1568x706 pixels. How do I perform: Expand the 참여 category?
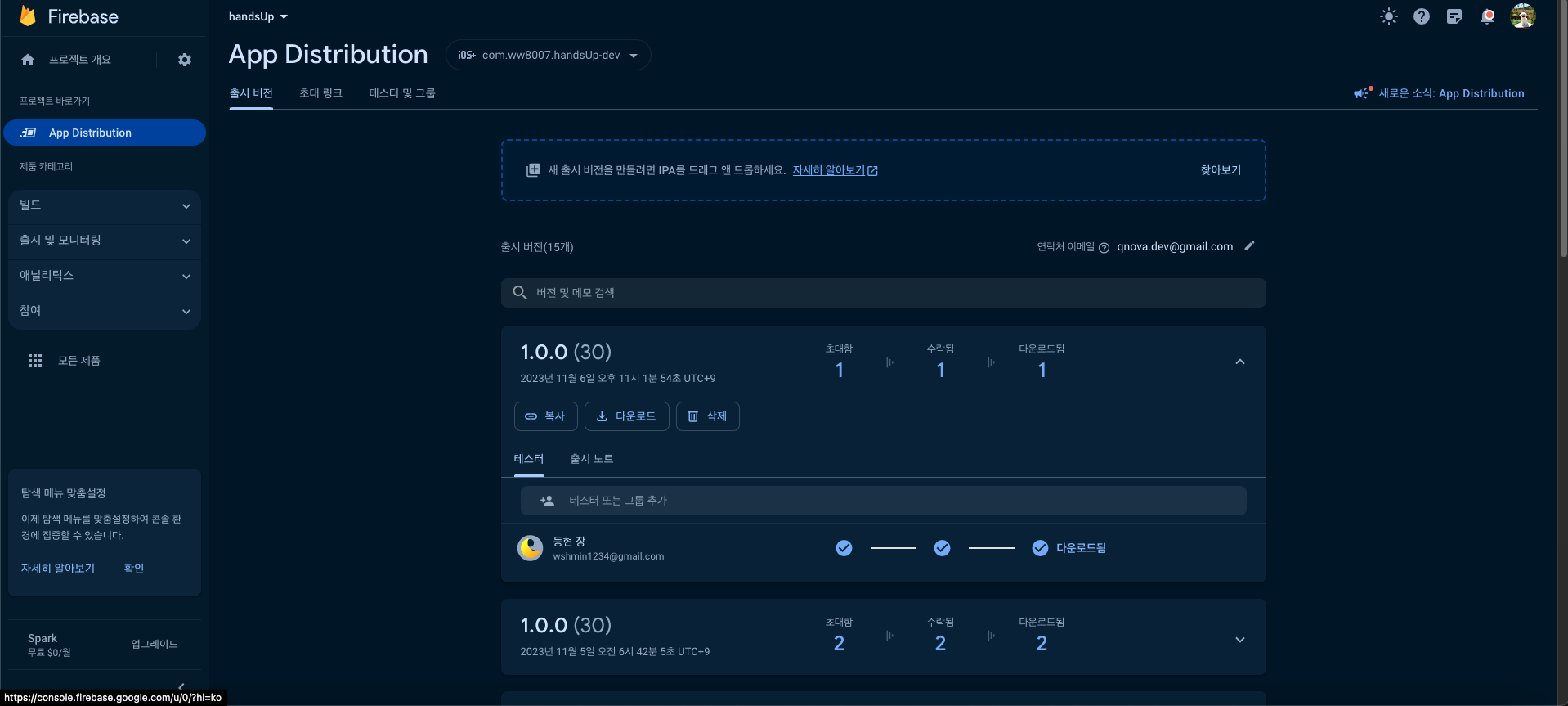point(105,311)
